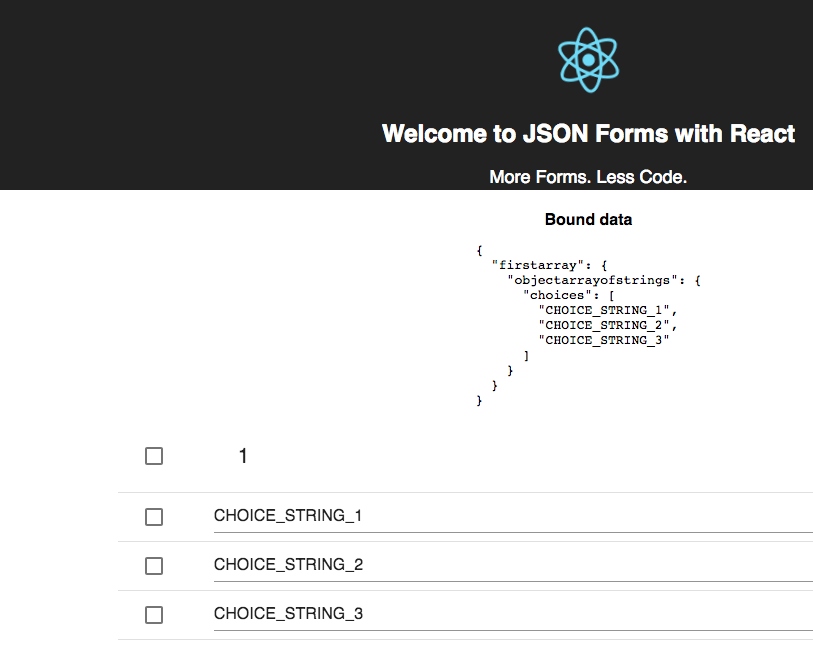Toggle the select-all checkbox beside column 1

click(x=154, y=456)
